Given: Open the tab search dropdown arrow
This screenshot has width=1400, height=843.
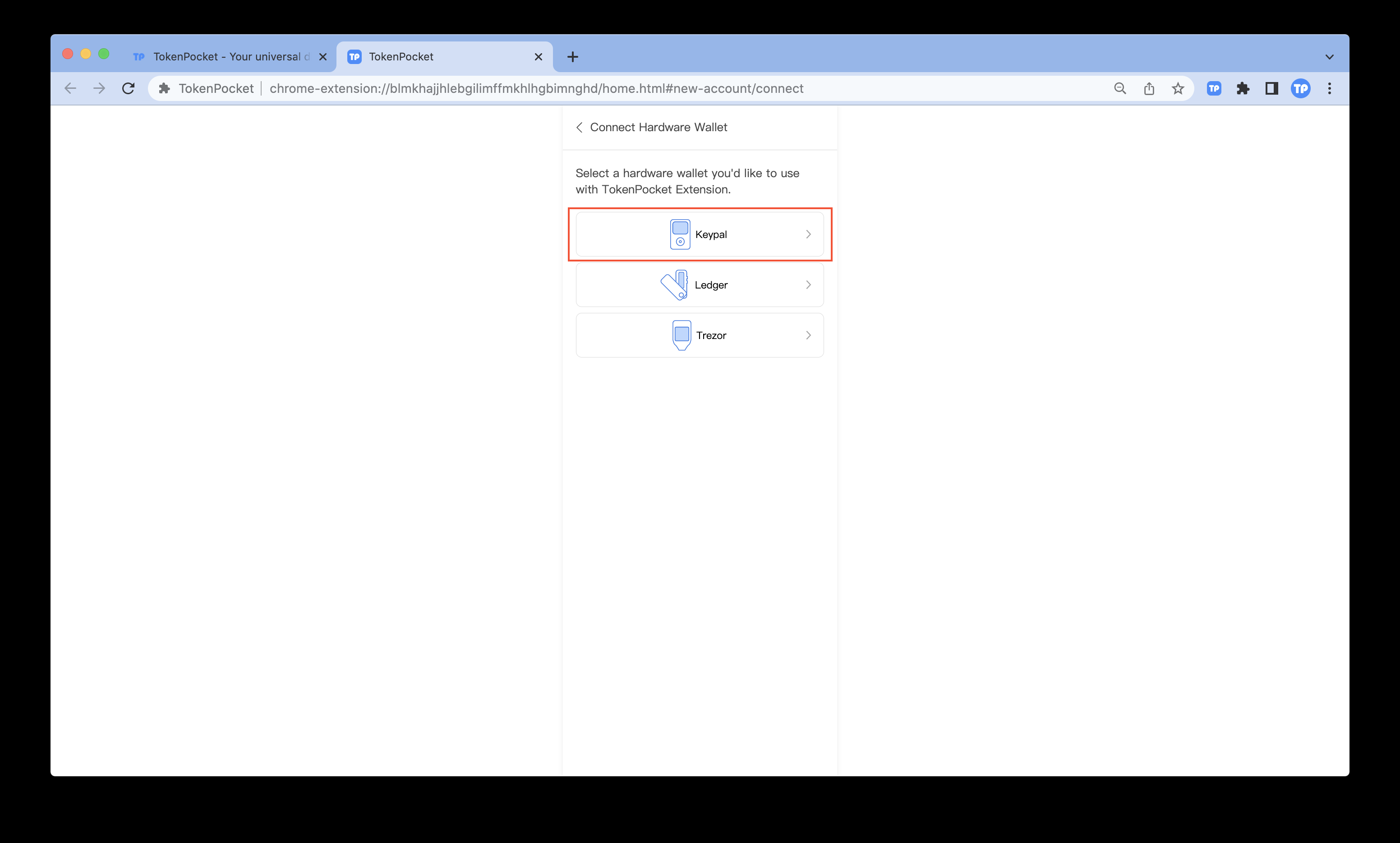Looking at the screenshot, I should pos(1329,57).
